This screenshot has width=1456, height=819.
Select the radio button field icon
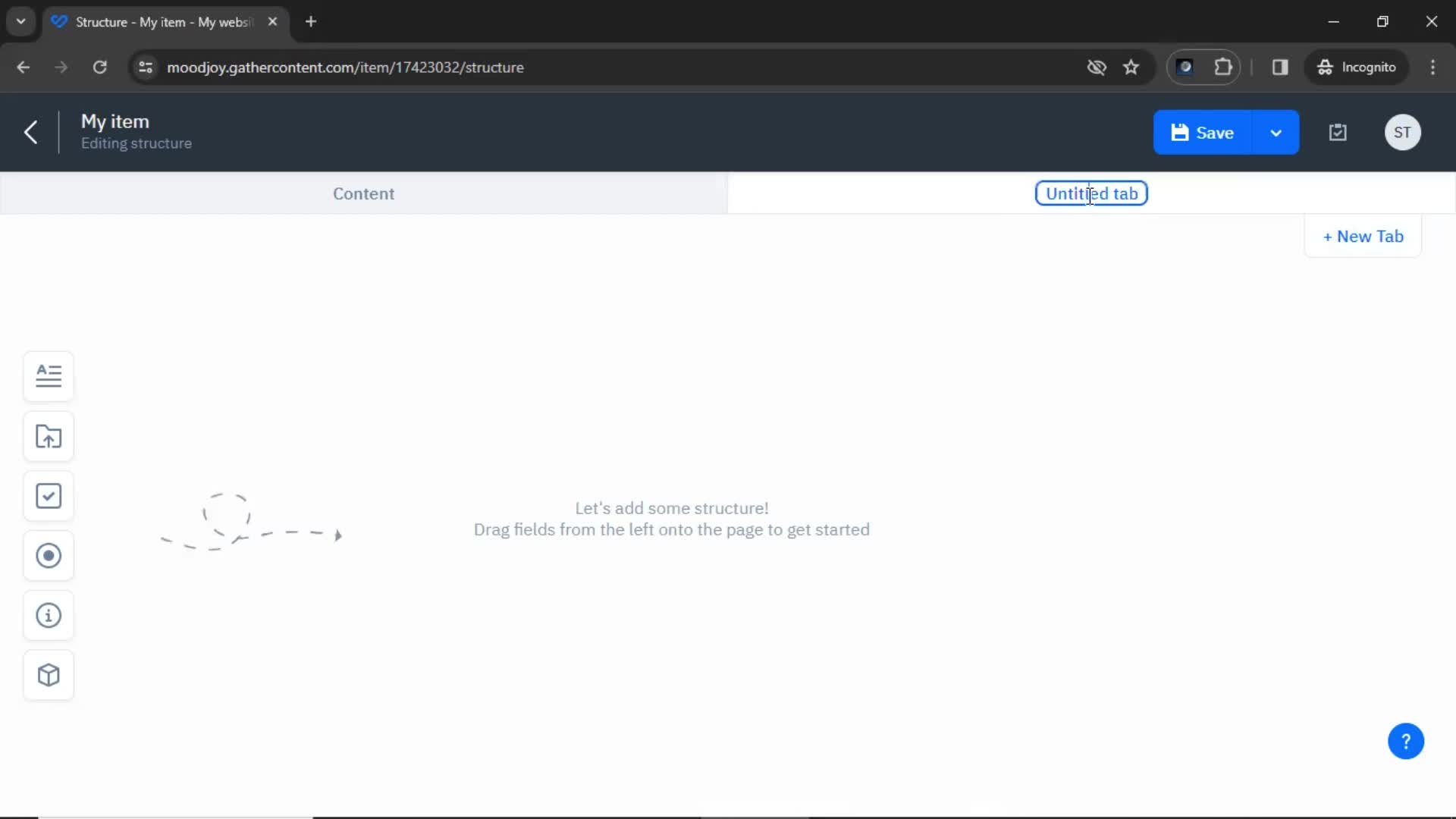pos(49,556)
